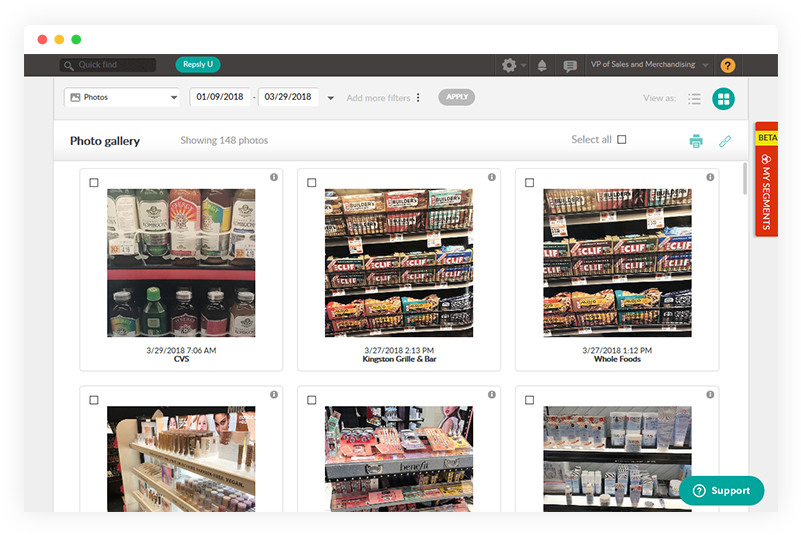
Task: Check the skincare shelf photo checkbox
Action: click(x=529, y=400)
